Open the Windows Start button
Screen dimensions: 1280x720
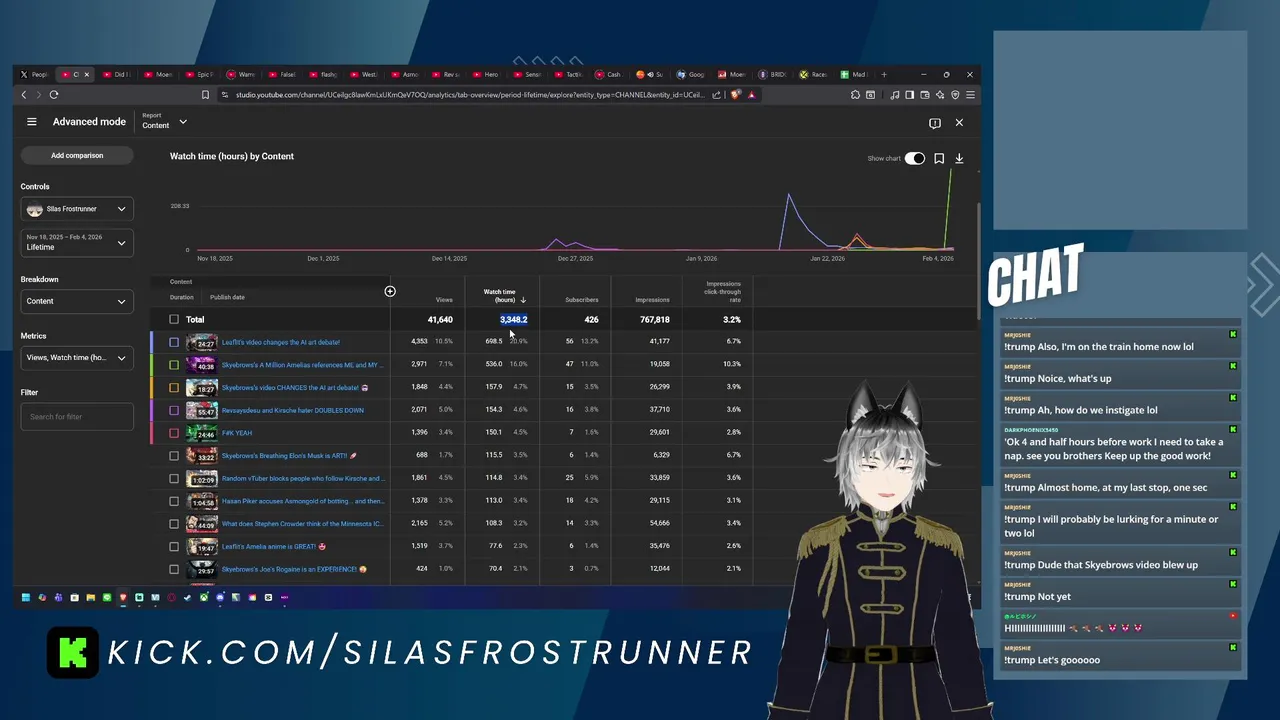tap(26, 598)
